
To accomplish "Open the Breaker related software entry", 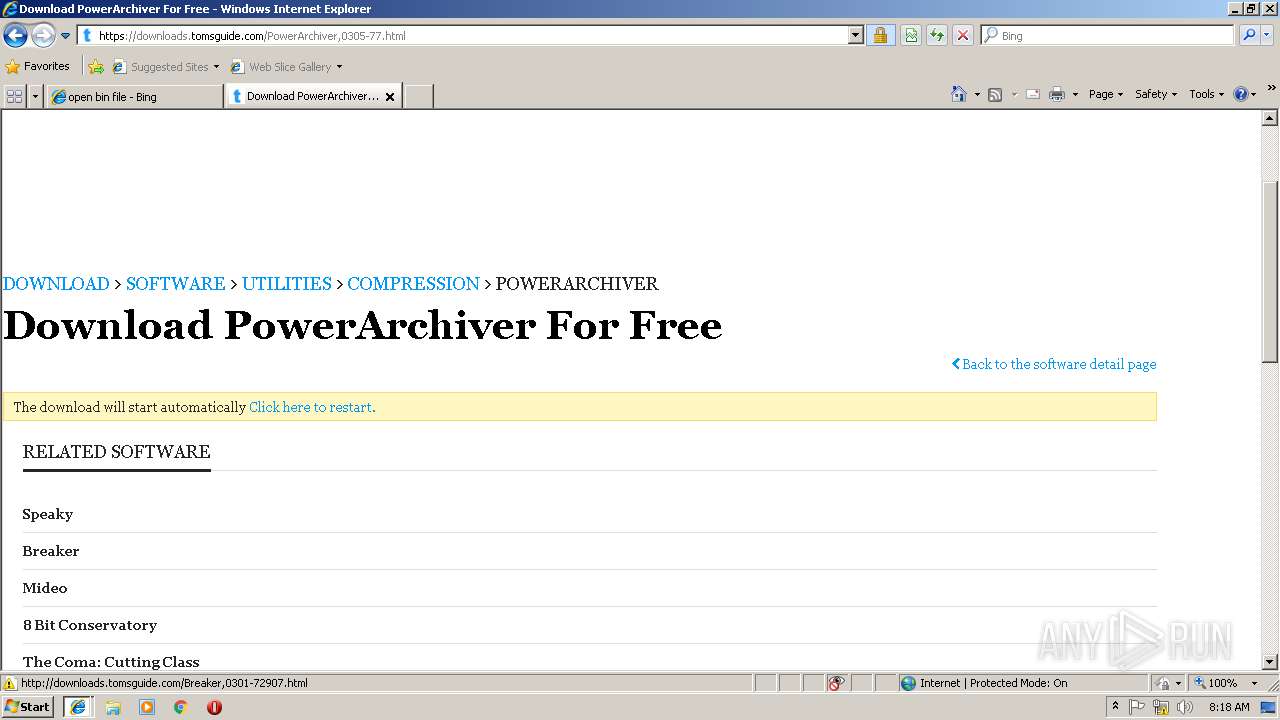I will tap(51, 551).
